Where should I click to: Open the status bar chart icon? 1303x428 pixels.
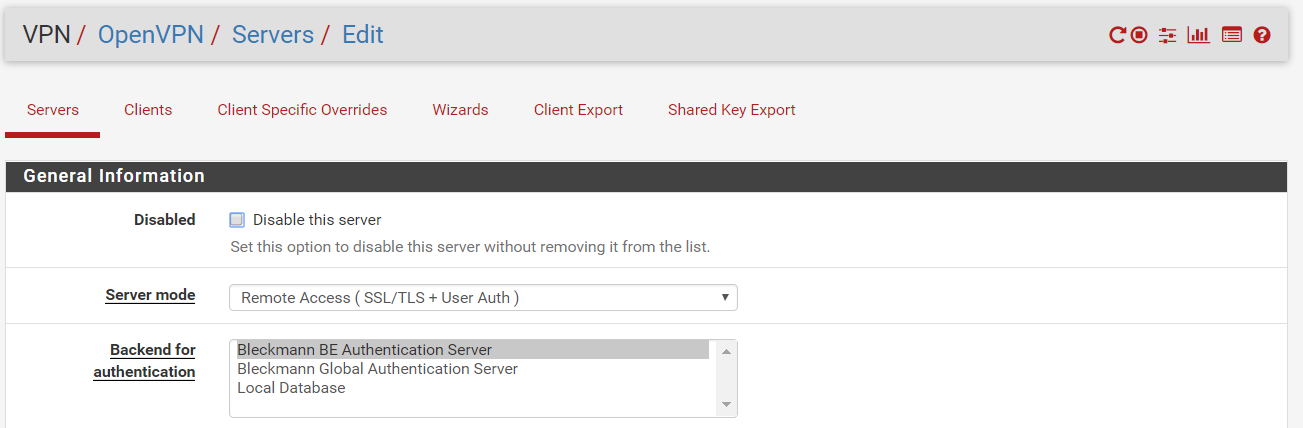click(x=1198, y=35)
